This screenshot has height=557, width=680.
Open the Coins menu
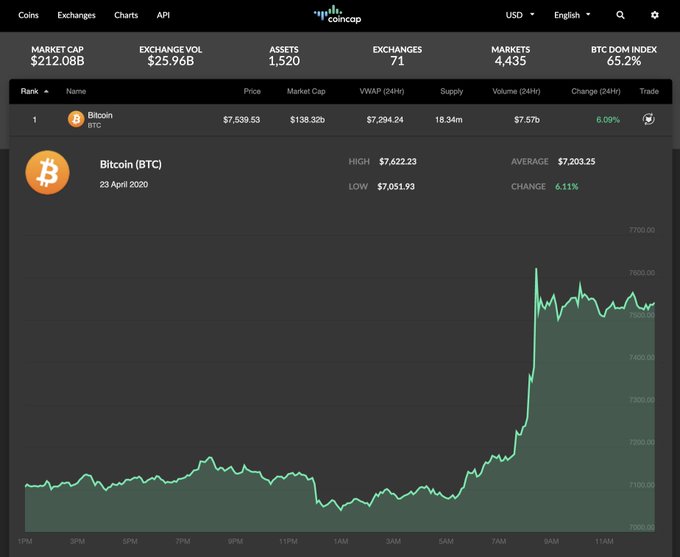28,15
